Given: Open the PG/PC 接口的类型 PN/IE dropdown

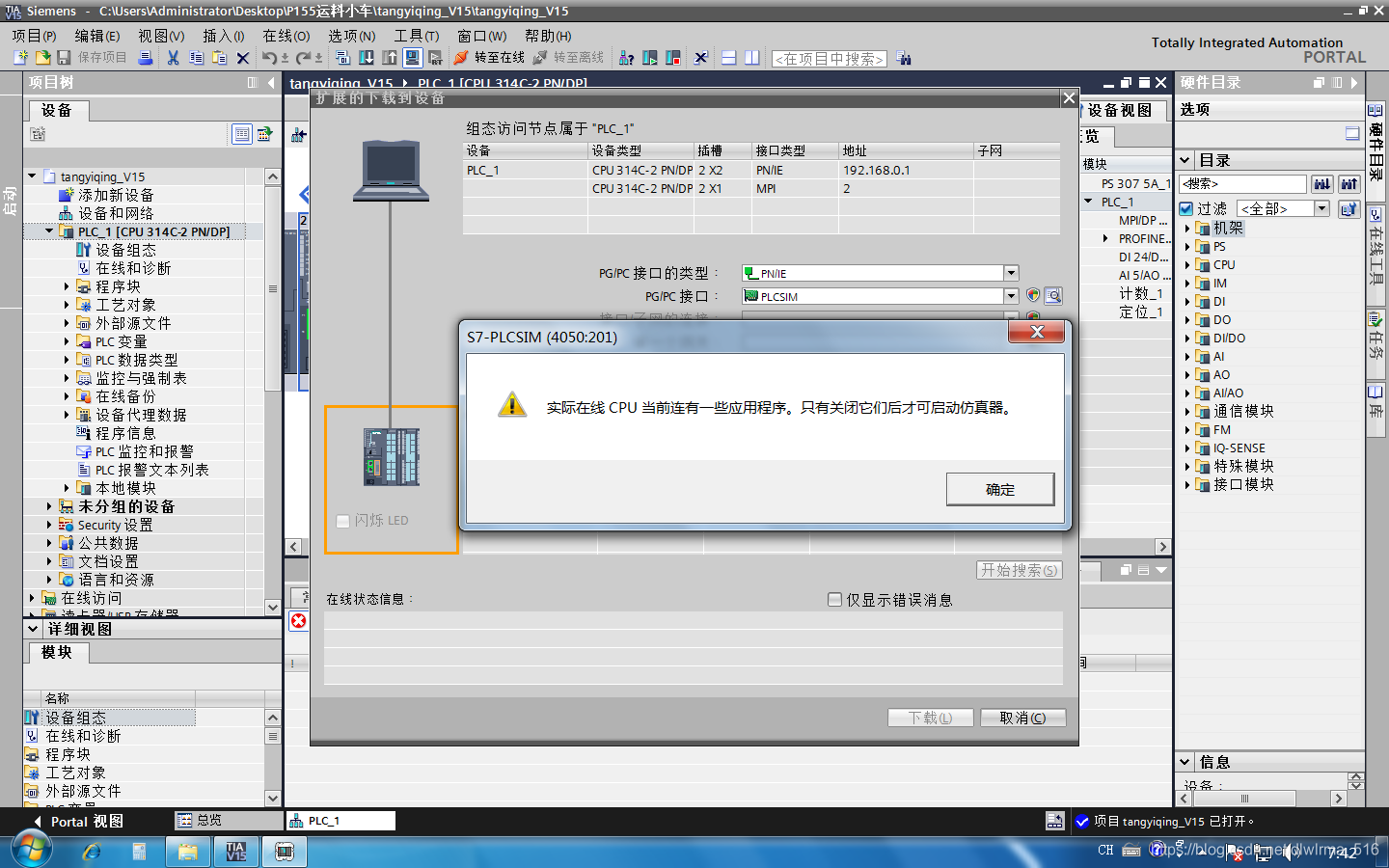Looking at the screenshot, I should pos(1011,273).
